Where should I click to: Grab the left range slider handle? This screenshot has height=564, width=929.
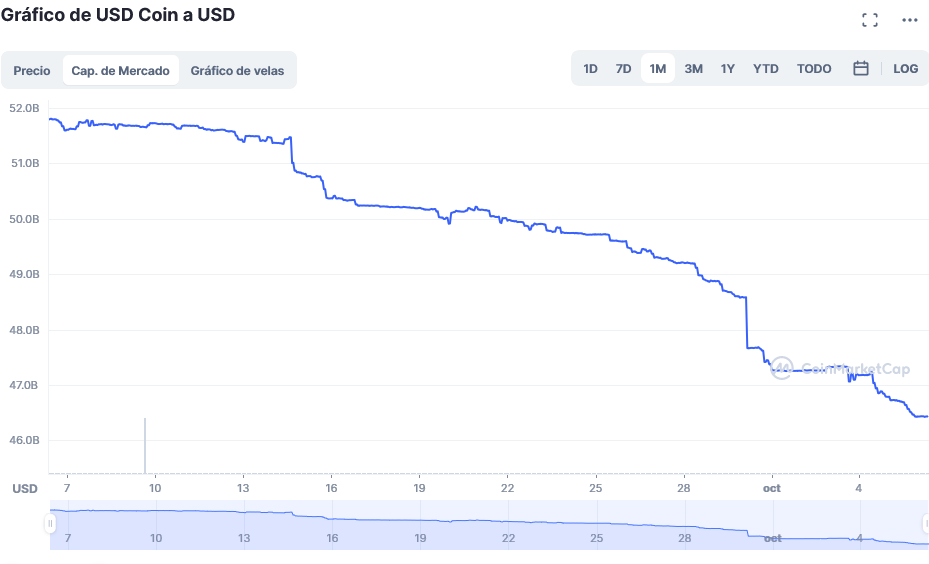(x=50, y=524)
